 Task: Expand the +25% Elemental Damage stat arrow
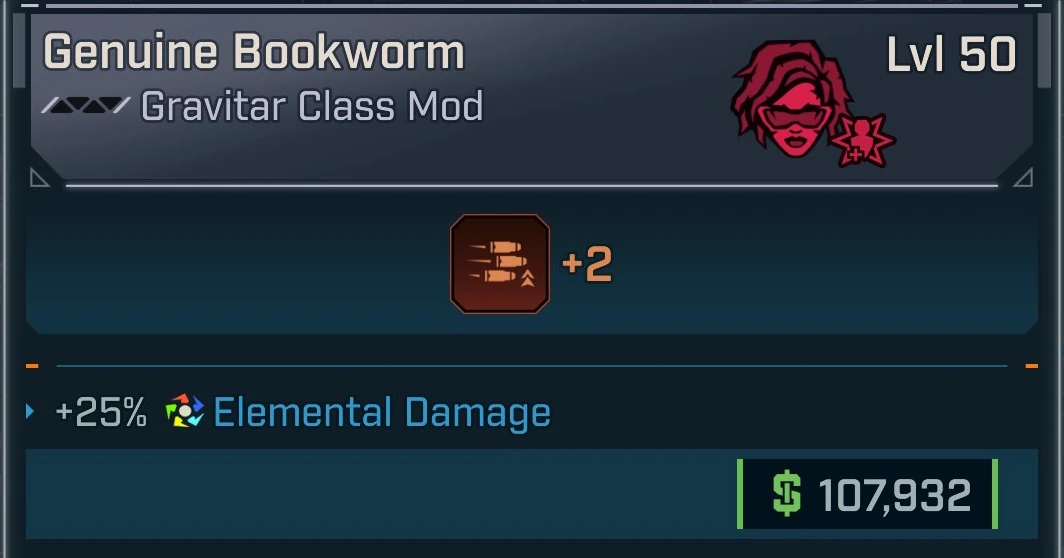[x=29, y=411]
